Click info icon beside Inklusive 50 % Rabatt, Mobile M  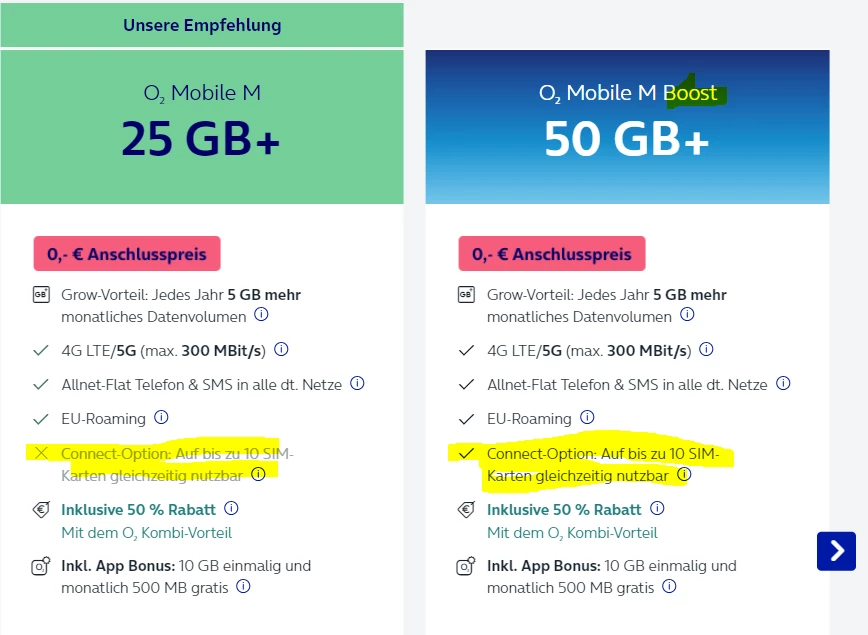click(x=232, y=509)
